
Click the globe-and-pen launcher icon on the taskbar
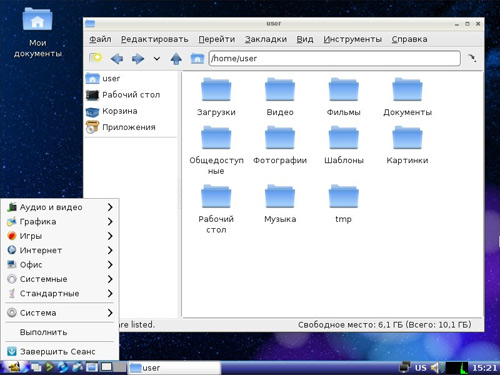point(77,368)
